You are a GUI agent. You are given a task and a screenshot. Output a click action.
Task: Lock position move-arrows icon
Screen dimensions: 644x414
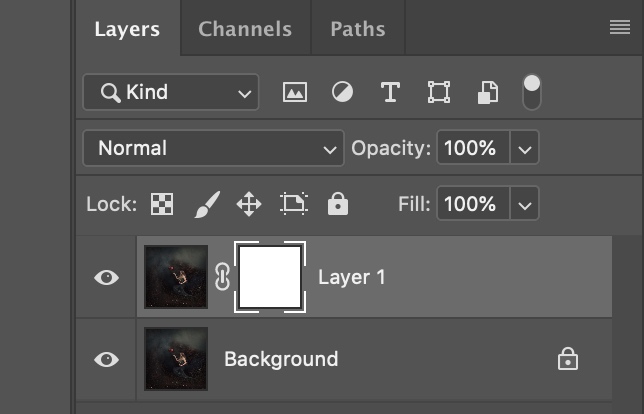point(249,204)
